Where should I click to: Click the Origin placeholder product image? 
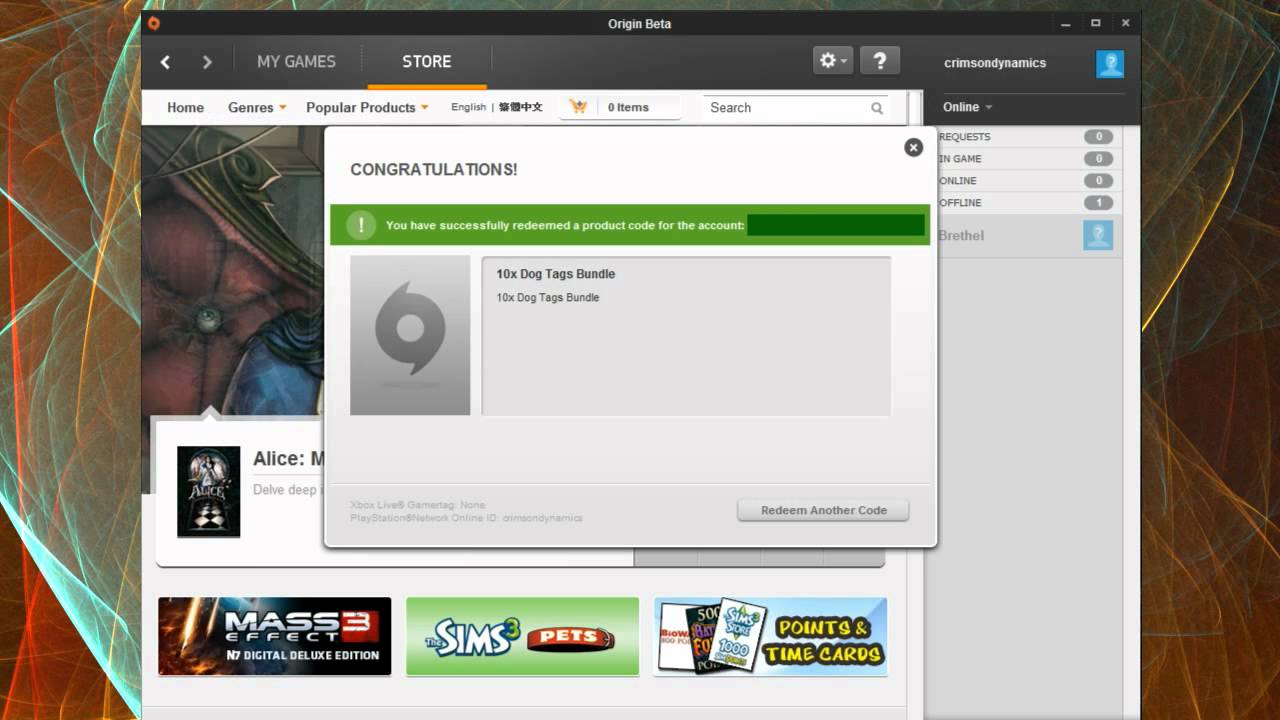pyautogui.click(x=410, y=335)
